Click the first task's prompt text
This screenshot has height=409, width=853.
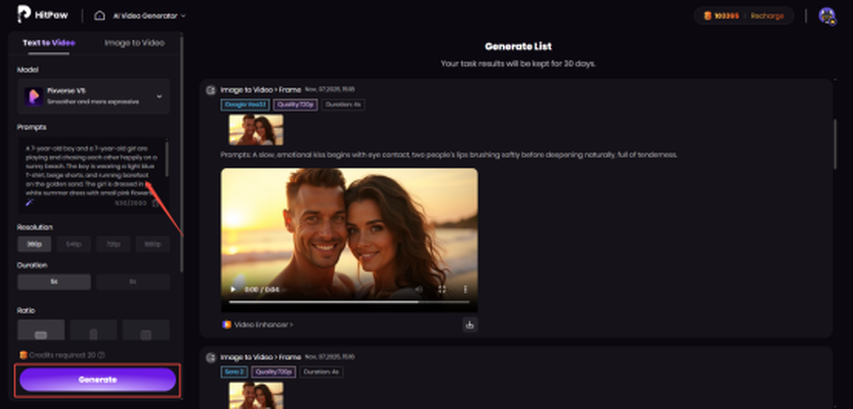click(449, 155)
